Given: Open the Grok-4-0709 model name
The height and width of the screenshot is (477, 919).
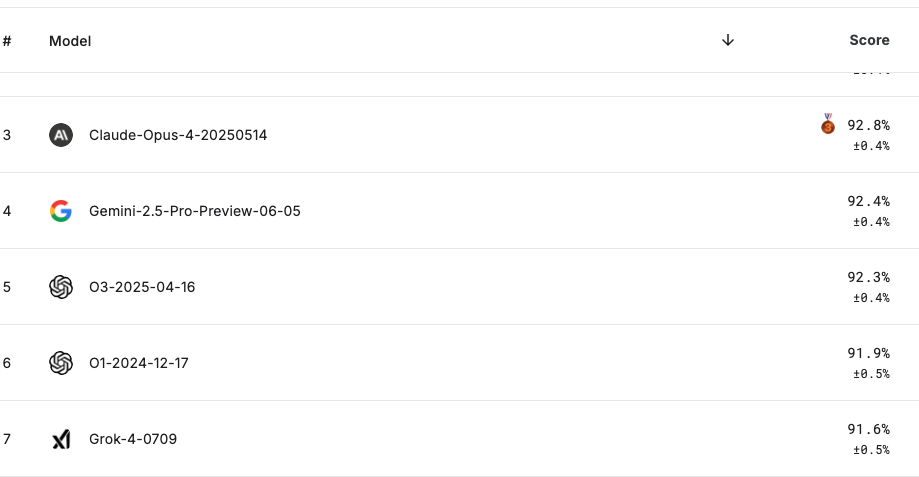Looking at the screenshot, I should click(x=133, y=439).
